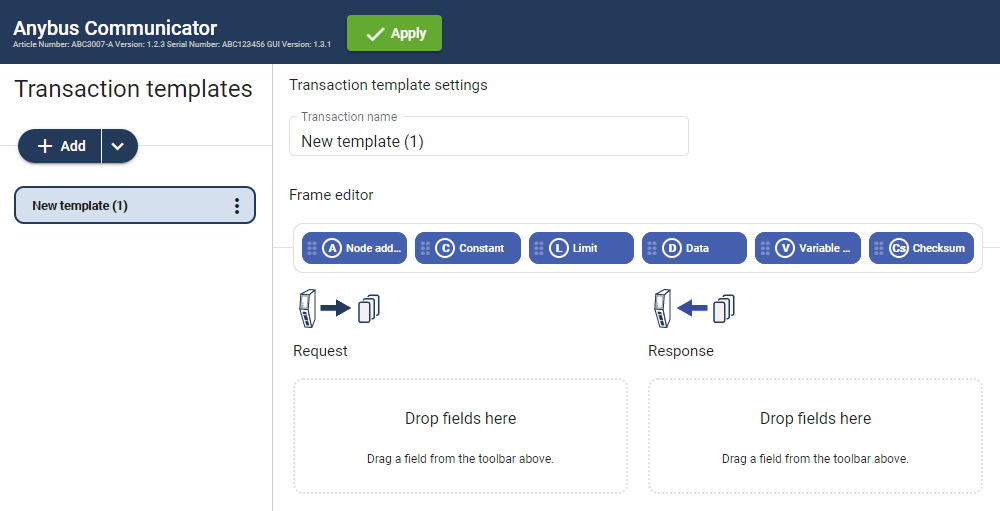Click the Response label
Image resolution: width=1000 pixels, height=511 pixels.
click(x=680, y=351)
